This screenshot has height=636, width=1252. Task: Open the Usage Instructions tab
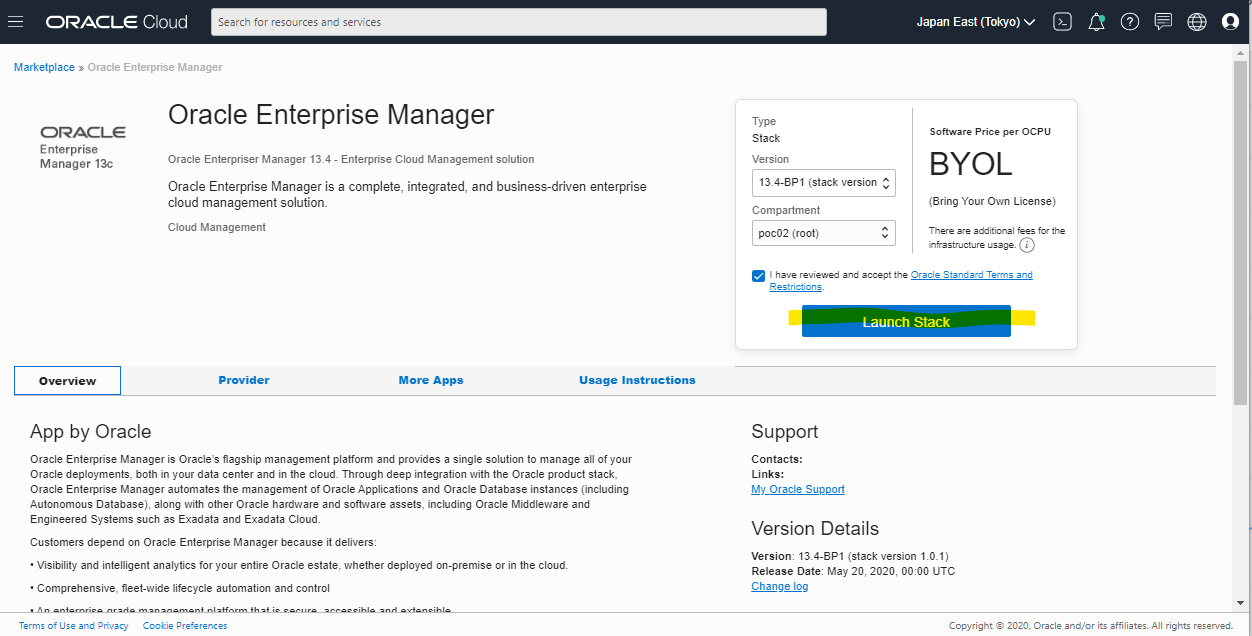637,380
